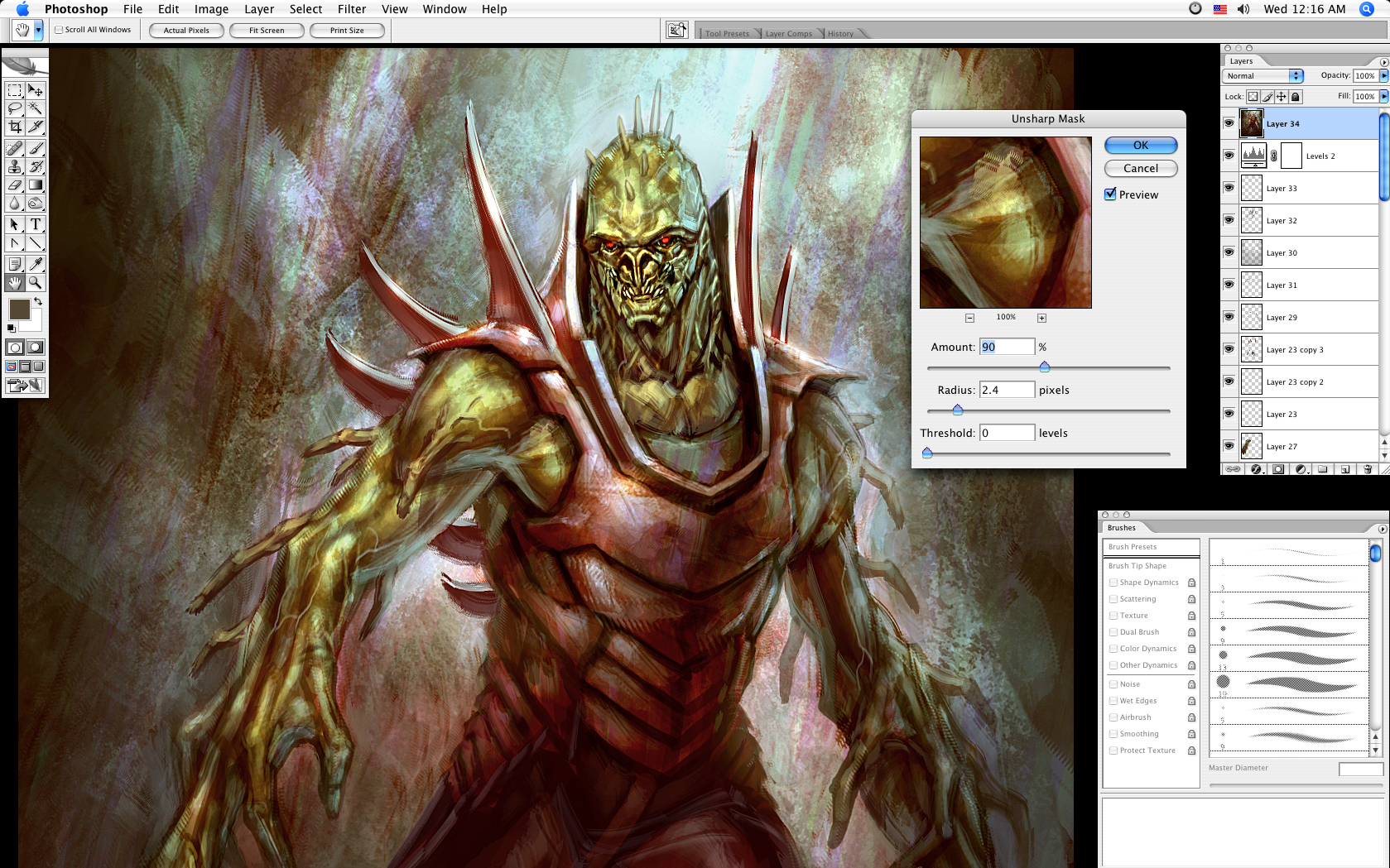Hide the Levels 2 adjustment layer
The height and width of the screenshot is (868, 1390).
point(1229,156)
